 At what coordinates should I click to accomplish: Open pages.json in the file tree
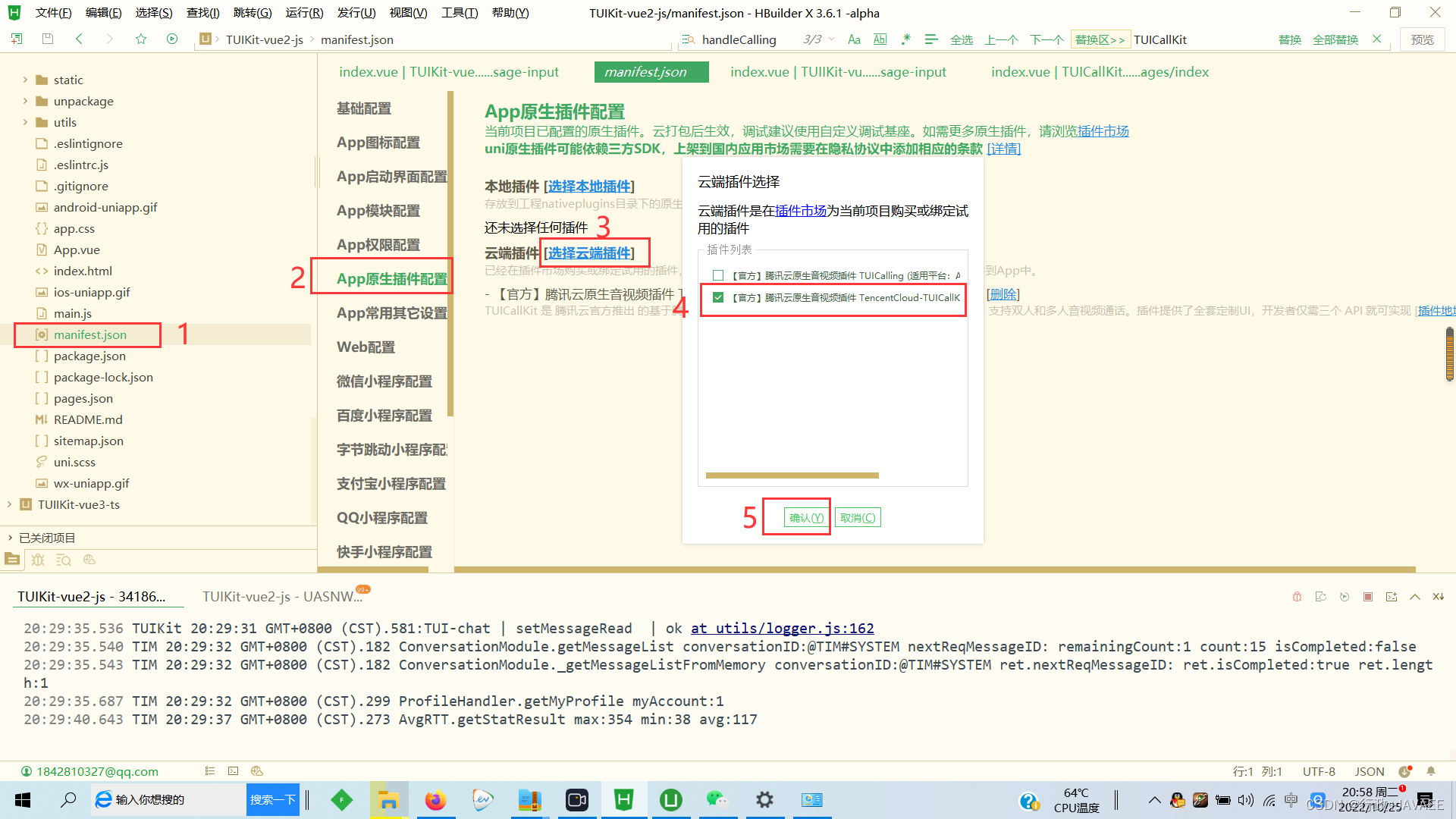[83, 398]
